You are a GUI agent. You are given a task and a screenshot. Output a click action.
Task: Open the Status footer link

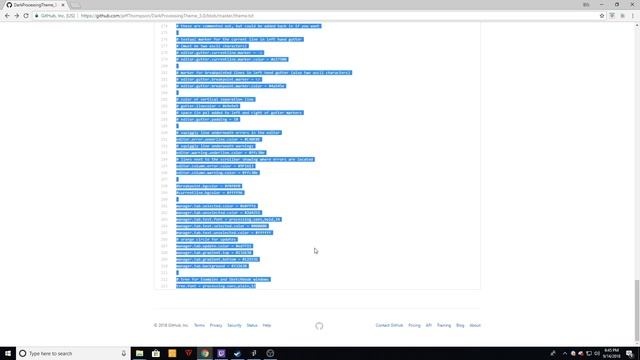[252, 325]
